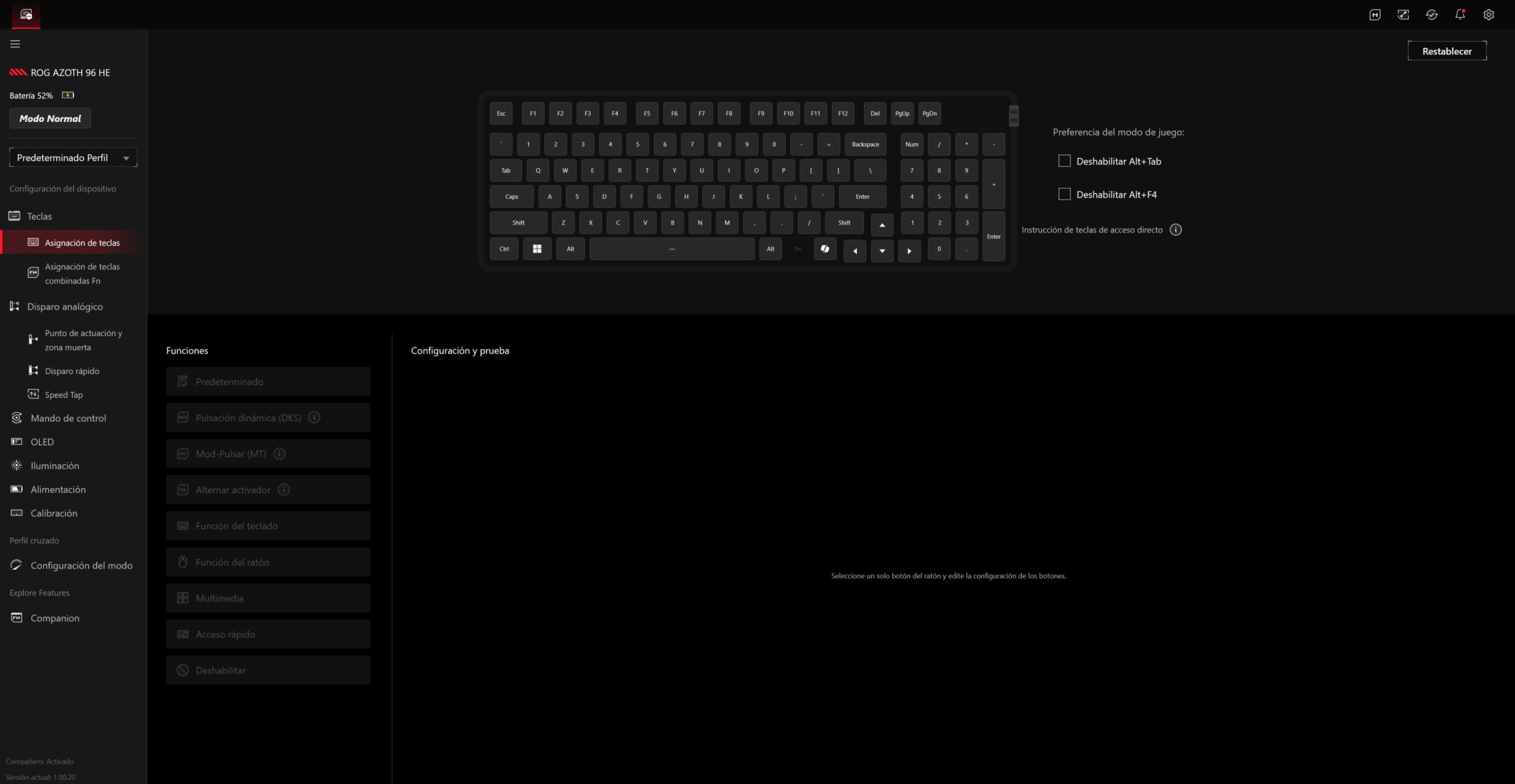This screenshot has height=784, width=1515.
Task: Open Configuración del modo
Action: pos(81,566)
